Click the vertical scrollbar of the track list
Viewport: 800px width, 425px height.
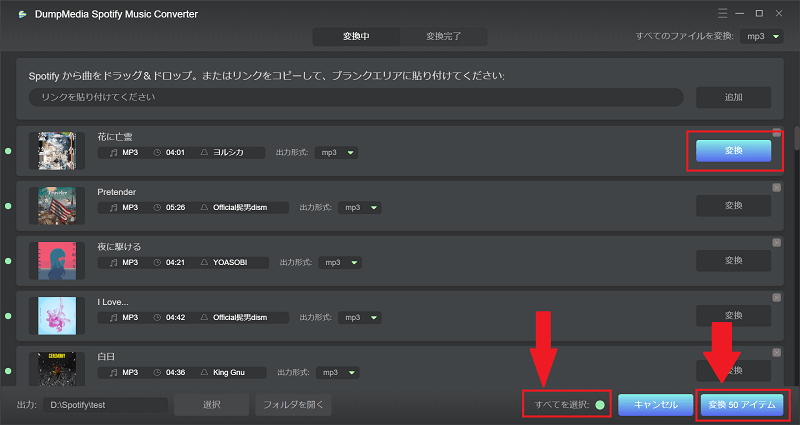[796, 138]
